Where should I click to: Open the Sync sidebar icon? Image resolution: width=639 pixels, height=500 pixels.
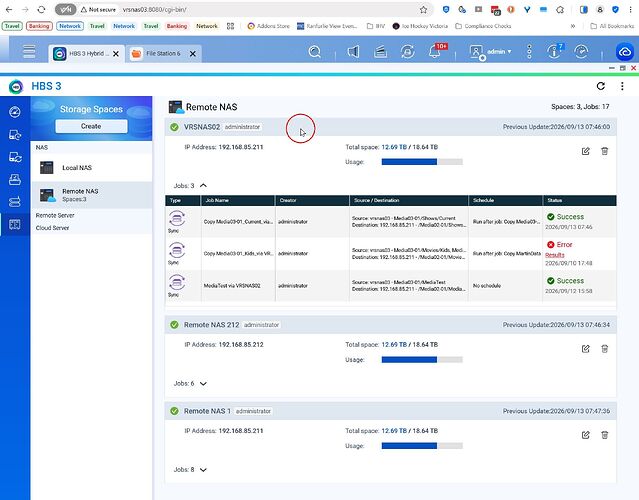click(x=15, y=157)
